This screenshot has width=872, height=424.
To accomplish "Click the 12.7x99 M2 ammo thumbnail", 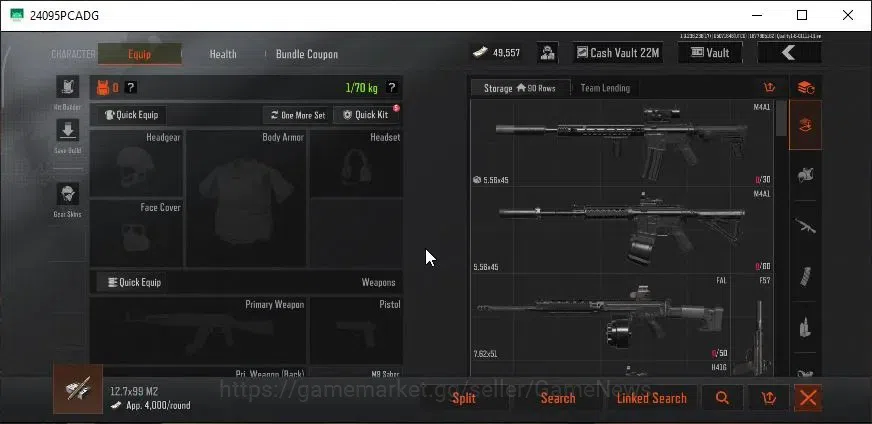I will coord(78,389).
